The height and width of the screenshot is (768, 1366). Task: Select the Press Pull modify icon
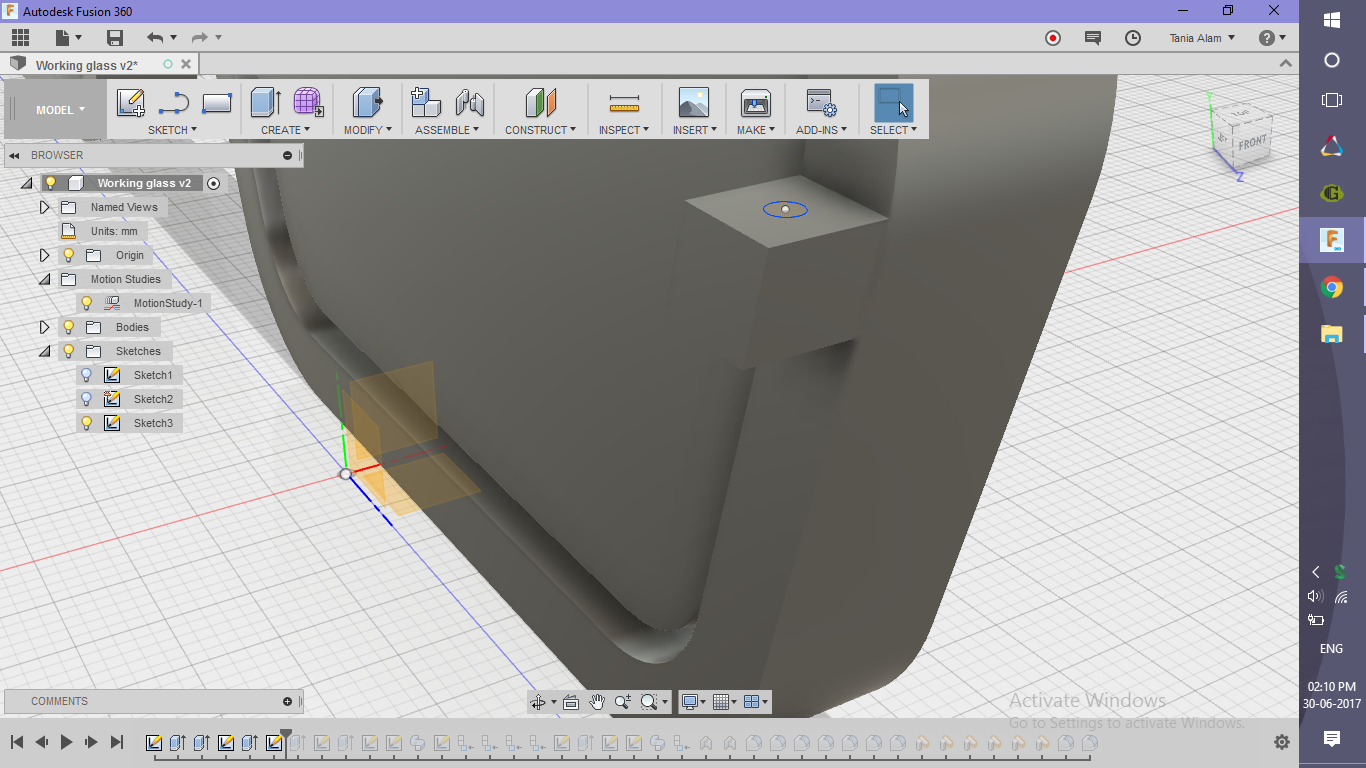[368, 102]
